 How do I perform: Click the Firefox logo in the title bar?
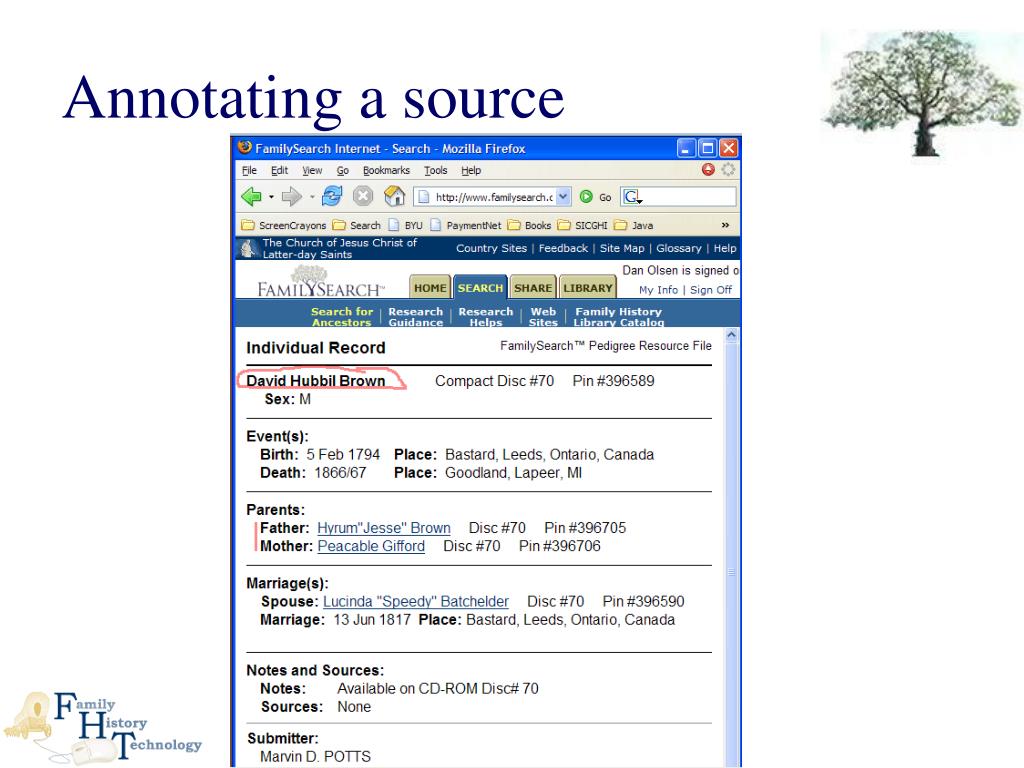(245, 148)
